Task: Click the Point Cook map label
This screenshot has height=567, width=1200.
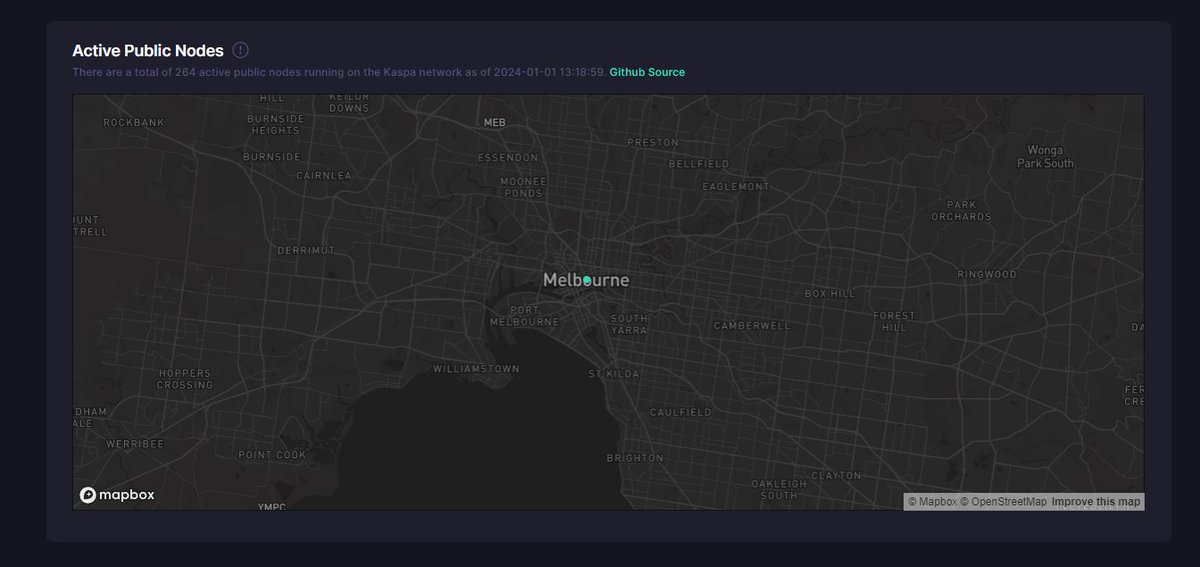Action: 273,454
